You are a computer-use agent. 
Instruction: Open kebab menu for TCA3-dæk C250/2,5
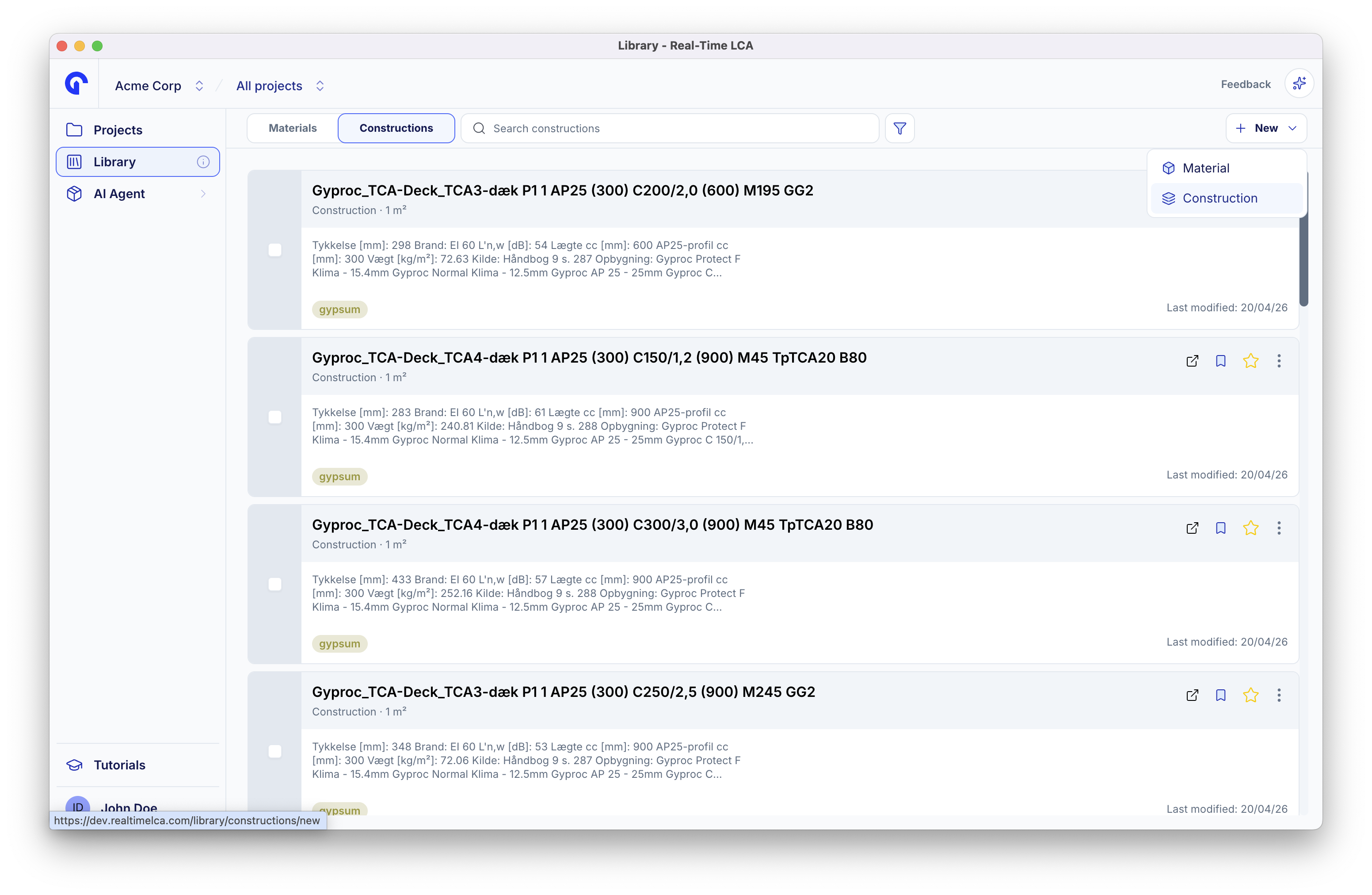[x=1279, y=696]
